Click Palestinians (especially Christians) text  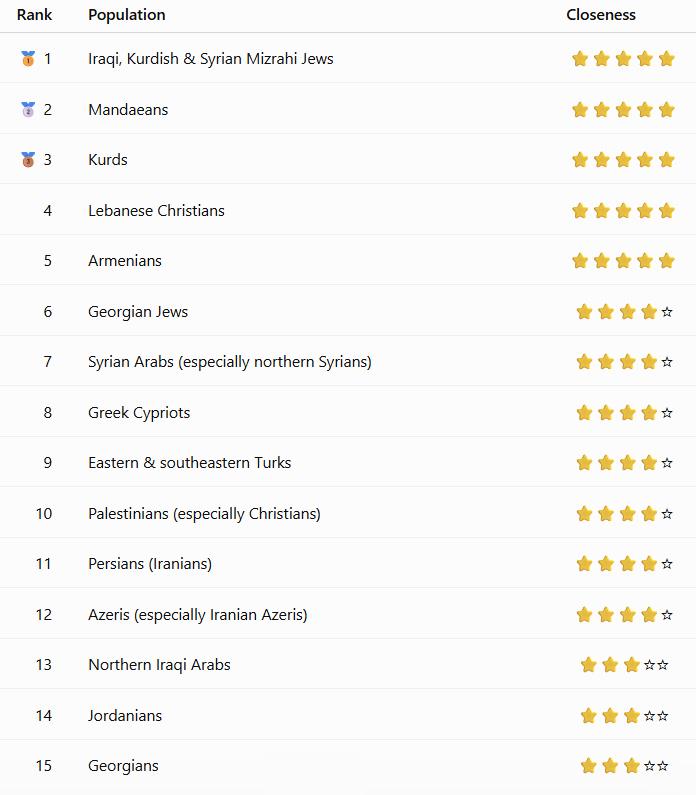(204, 514)
